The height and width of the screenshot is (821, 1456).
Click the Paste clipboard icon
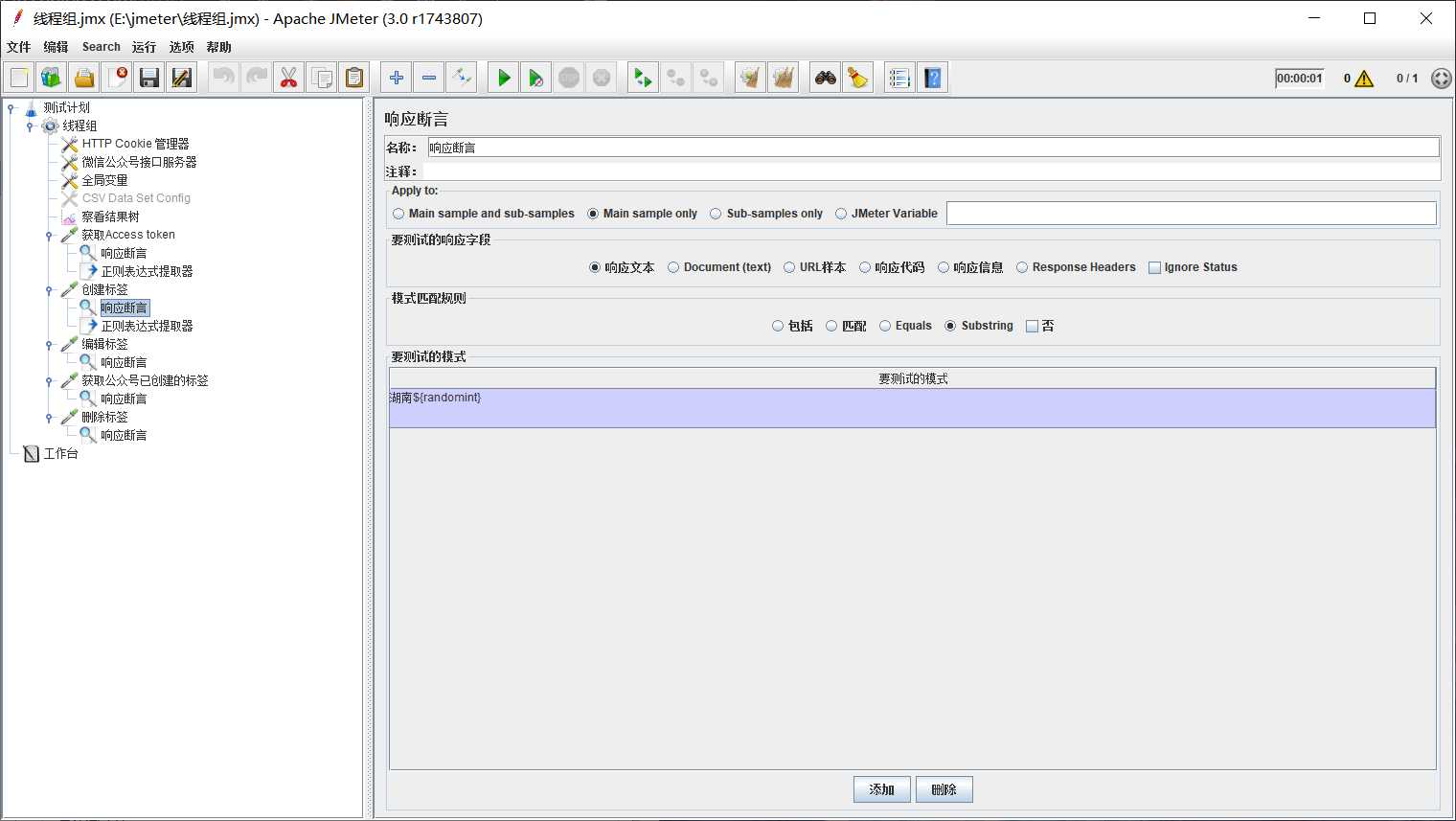click(354, 78)
